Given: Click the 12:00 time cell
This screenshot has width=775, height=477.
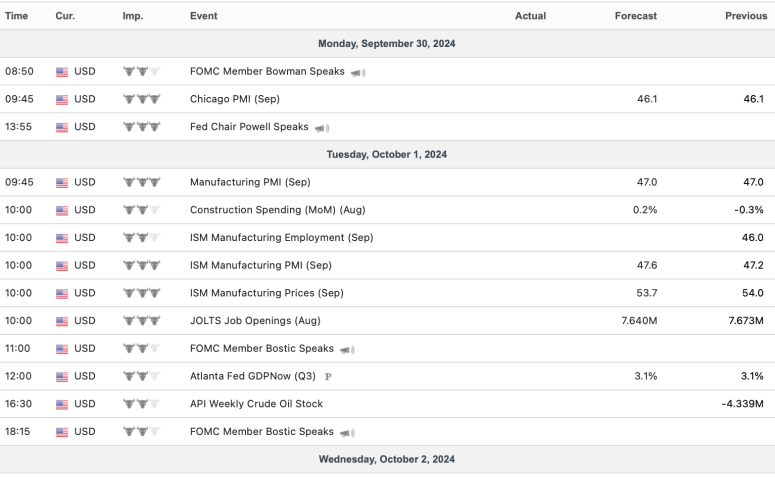Looking at the screenshot, I should (18, 376).
